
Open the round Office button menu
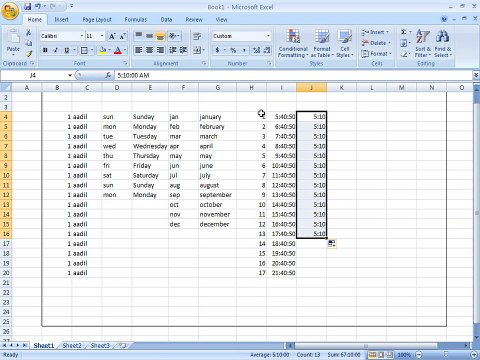point(10,11)
